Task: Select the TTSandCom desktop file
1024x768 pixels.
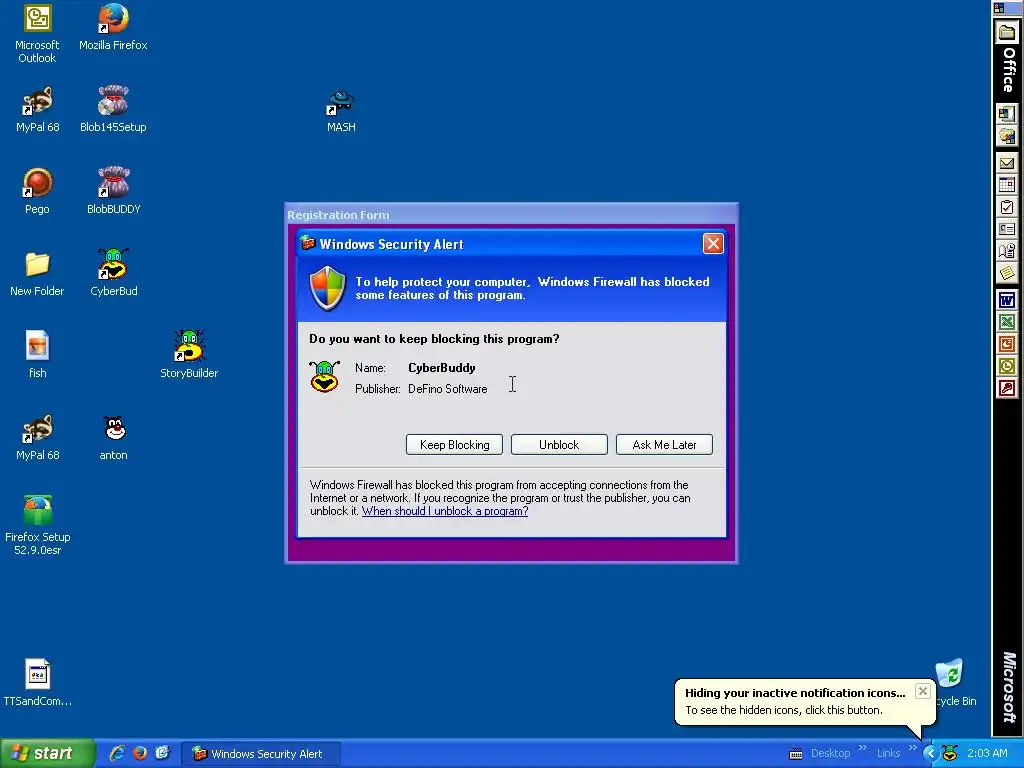Action: (37, 683)
